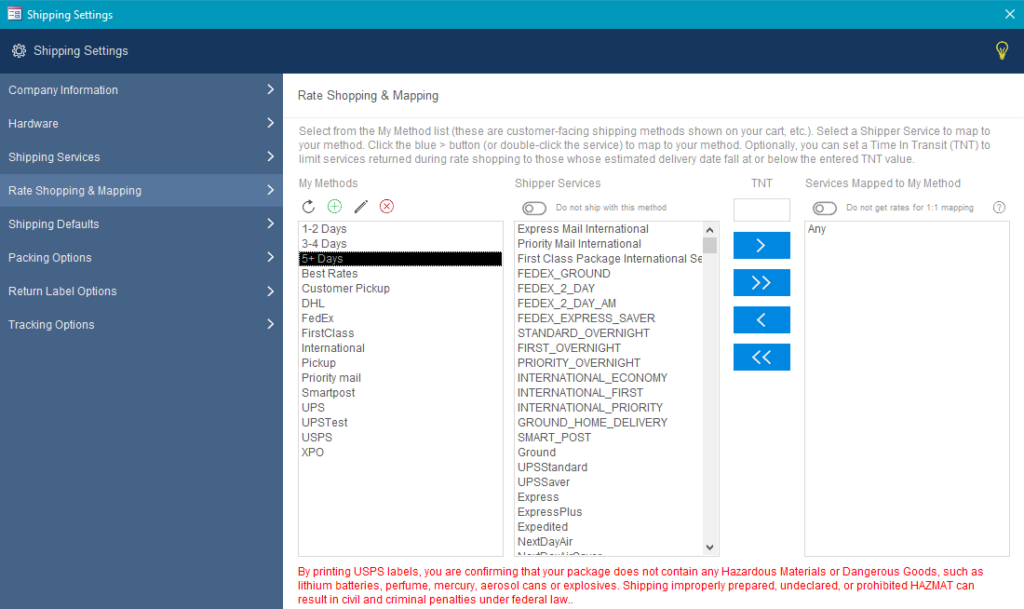Image resolution: width=1024 pixels, height=609 pixels.
Task: Click the Shipping Settings title bar icon
Action: click(x=13, y=14)
